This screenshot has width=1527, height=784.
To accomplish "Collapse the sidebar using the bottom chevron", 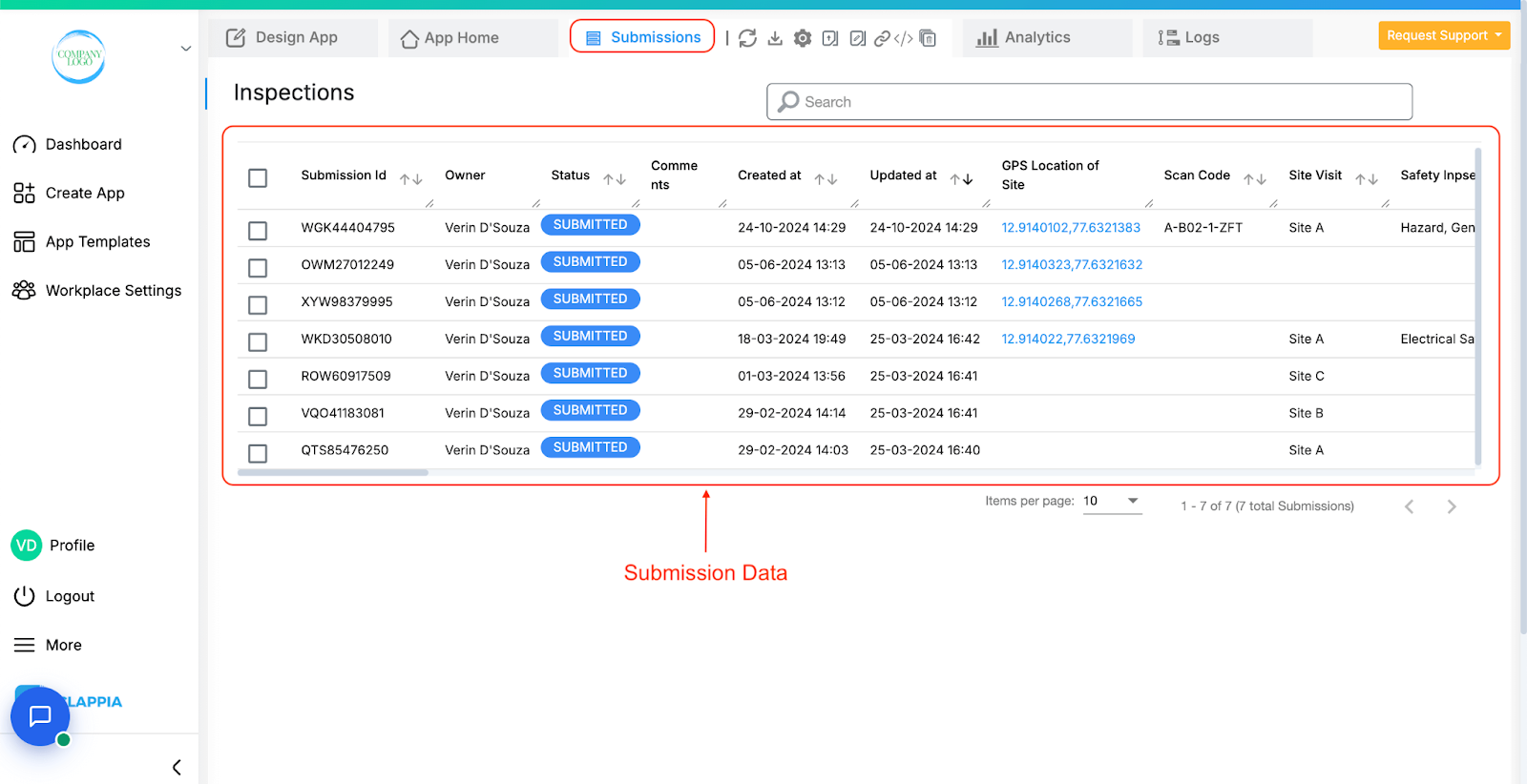I will click(x=177, y=767).
